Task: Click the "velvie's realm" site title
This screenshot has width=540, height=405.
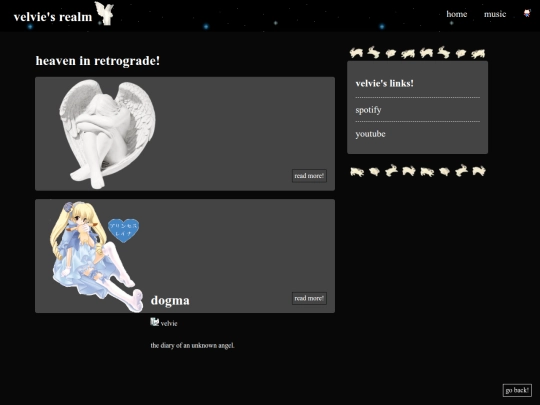Action: tap(53, 17)
